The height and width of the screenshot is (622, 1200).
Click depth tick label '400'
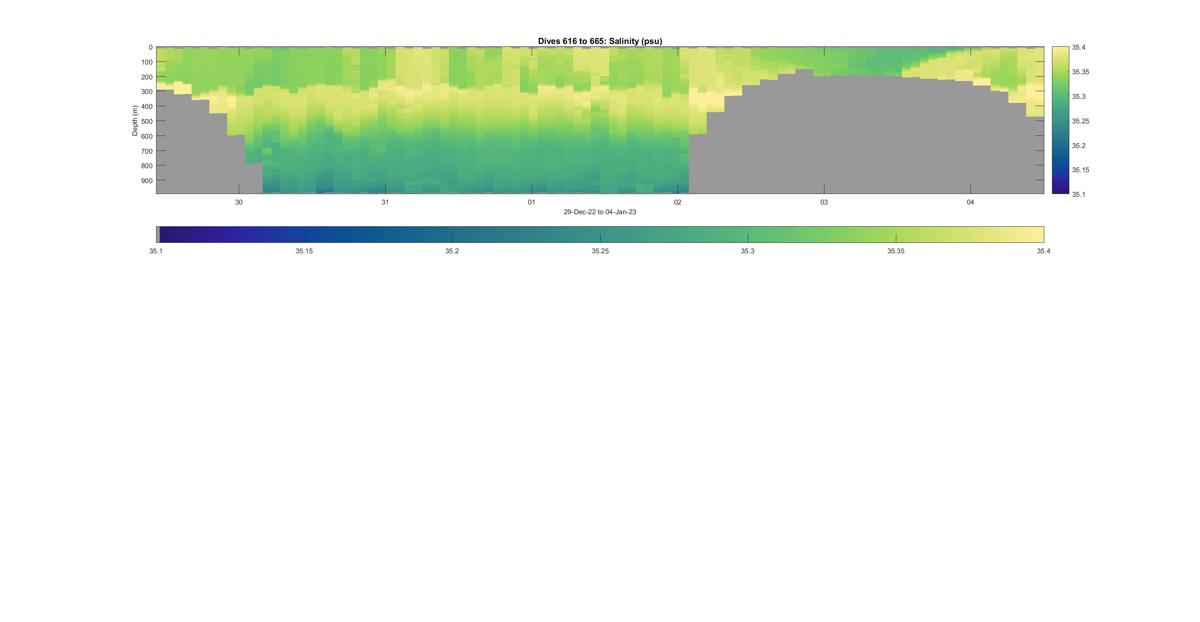click(x=146, y=106)
